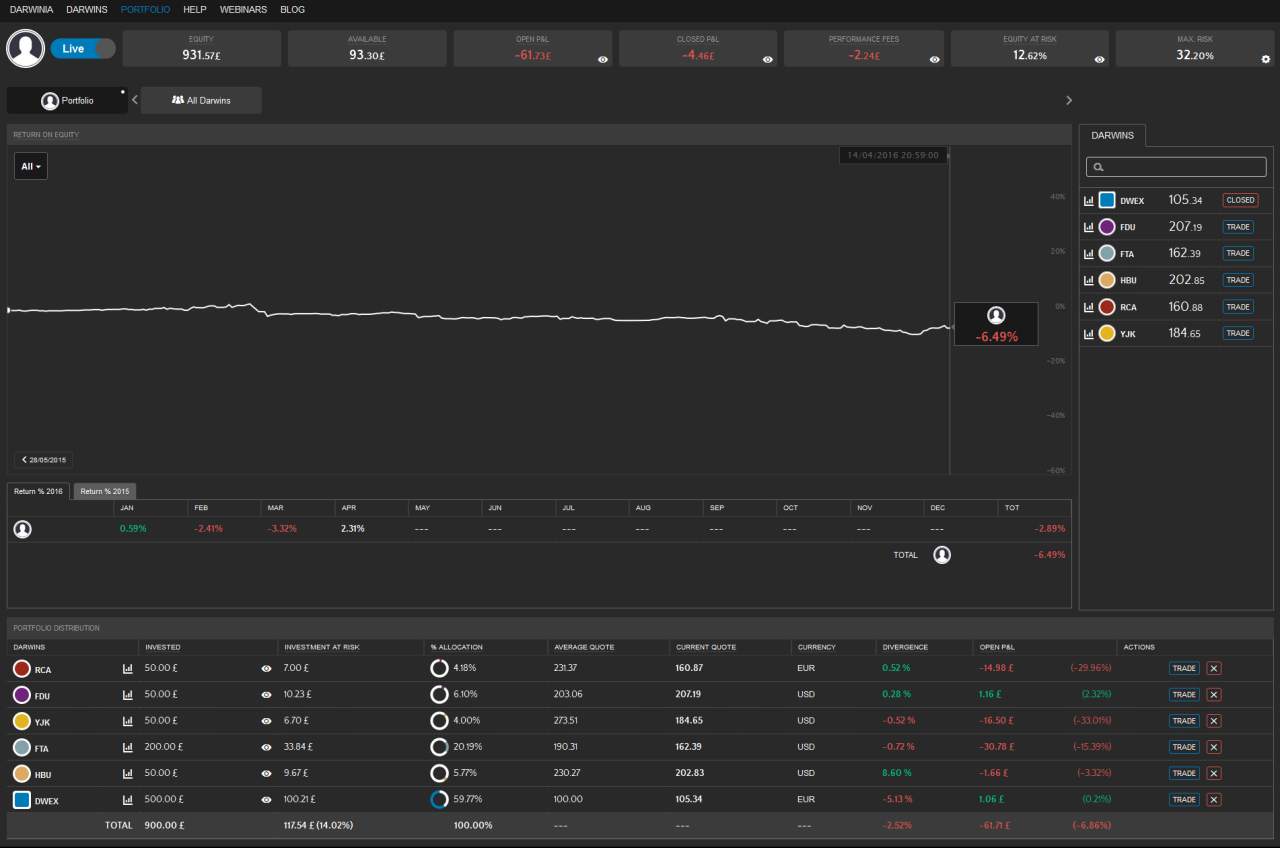The height and width of the screenshot is (848, 1280).
Task: Click the blue DWEX square in the Darwins list
Action: pos(1107,200)
